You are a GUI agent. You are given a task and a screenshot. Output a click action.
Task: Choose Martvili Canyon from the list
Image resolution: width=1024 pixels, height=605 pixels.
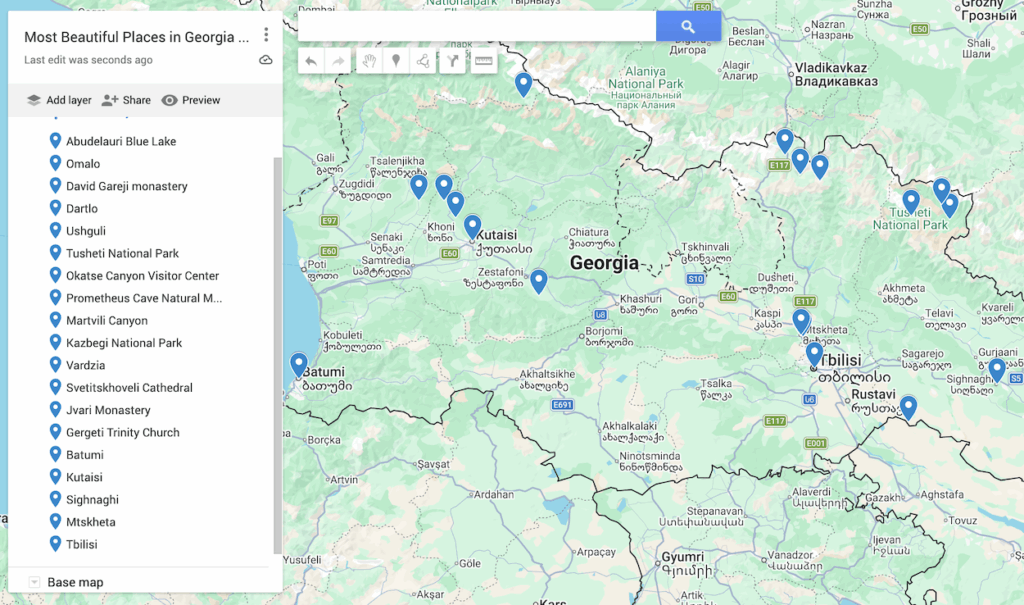[106, 320]
